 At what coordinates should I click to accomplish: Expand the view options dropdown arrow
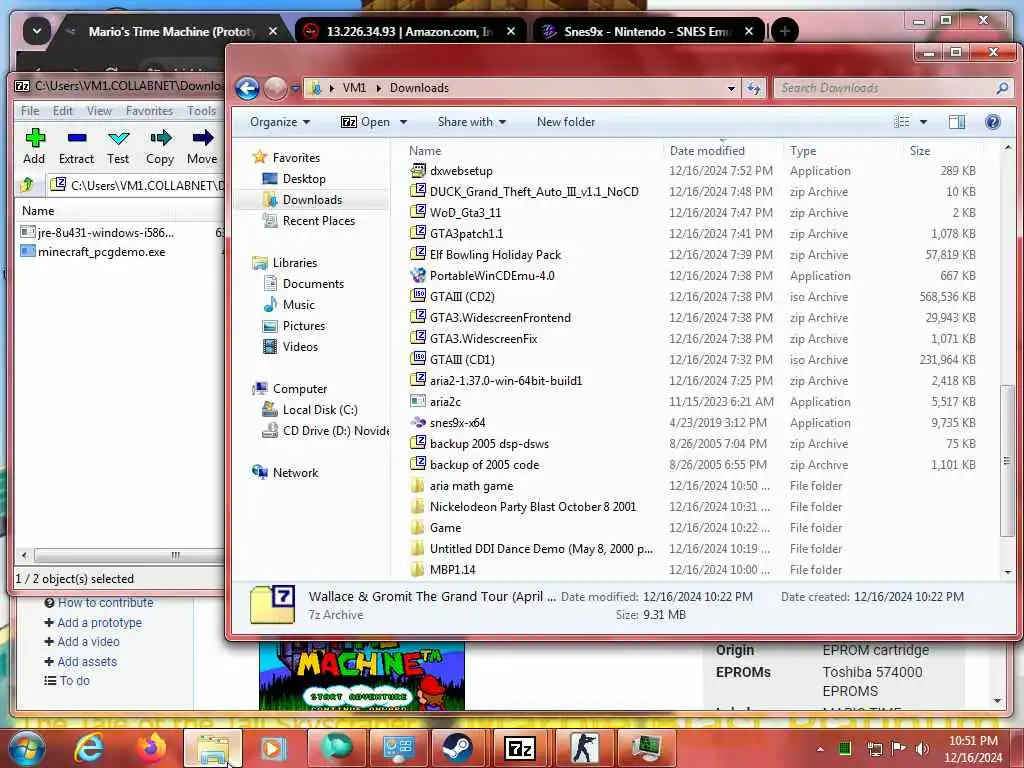(923, 122)
